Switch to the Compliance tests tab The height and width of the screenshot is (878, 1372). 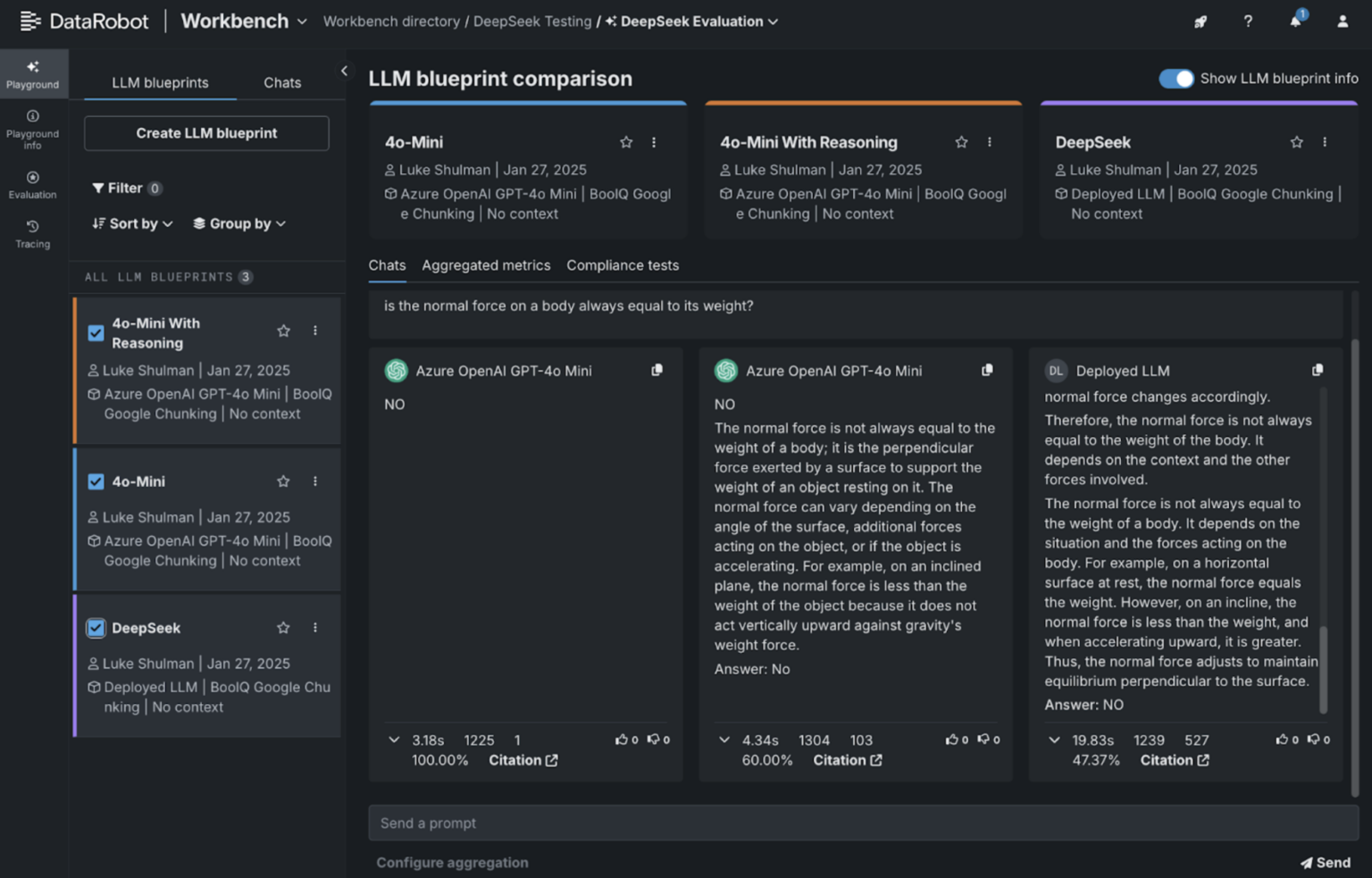pos(623,265)
